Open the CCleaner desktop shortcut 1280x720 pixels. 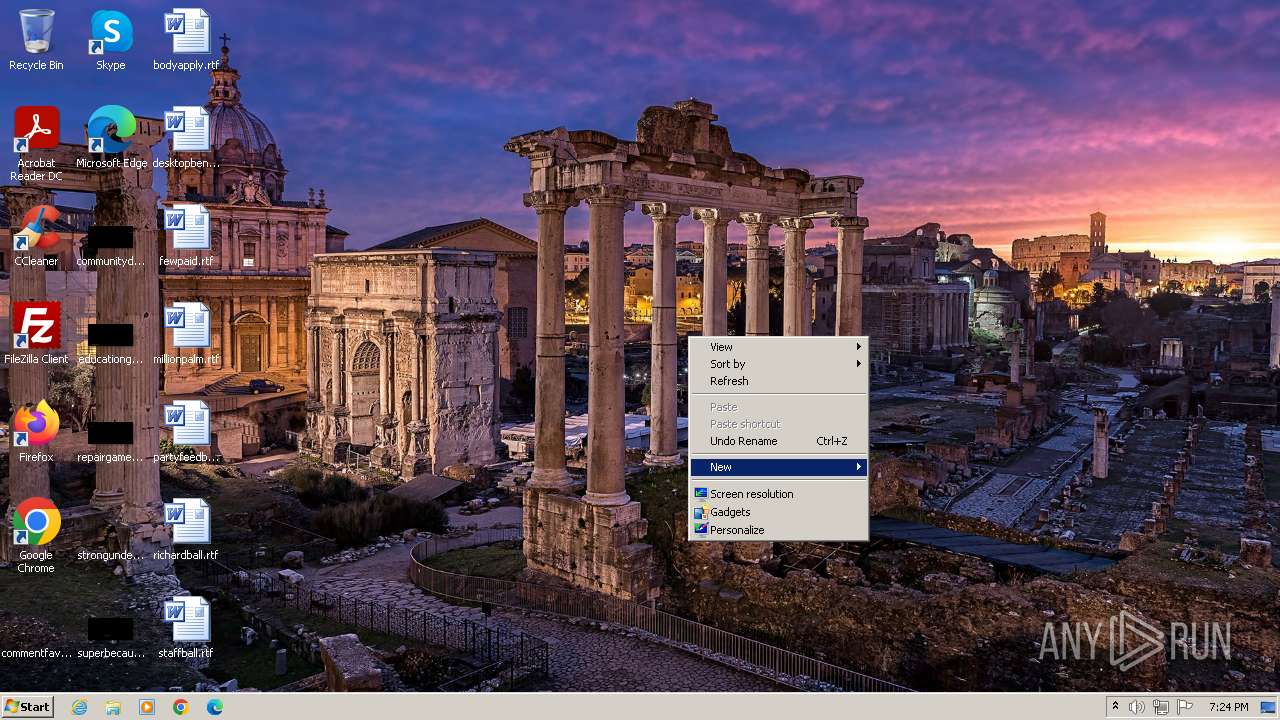[x=36, y=236]
